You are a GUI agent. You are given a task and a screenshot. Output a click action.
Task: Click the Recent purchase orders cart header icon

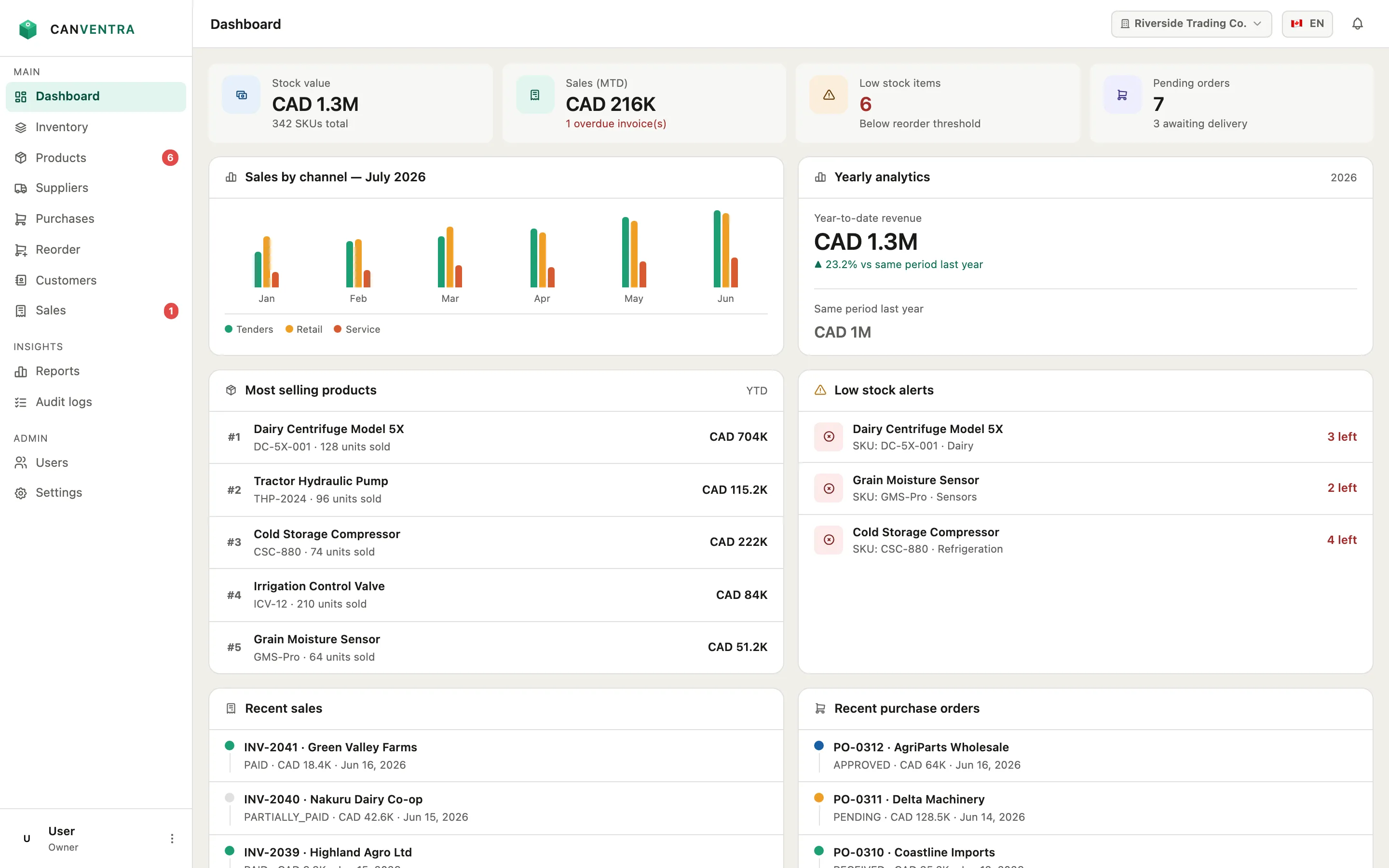pos(820,709)
